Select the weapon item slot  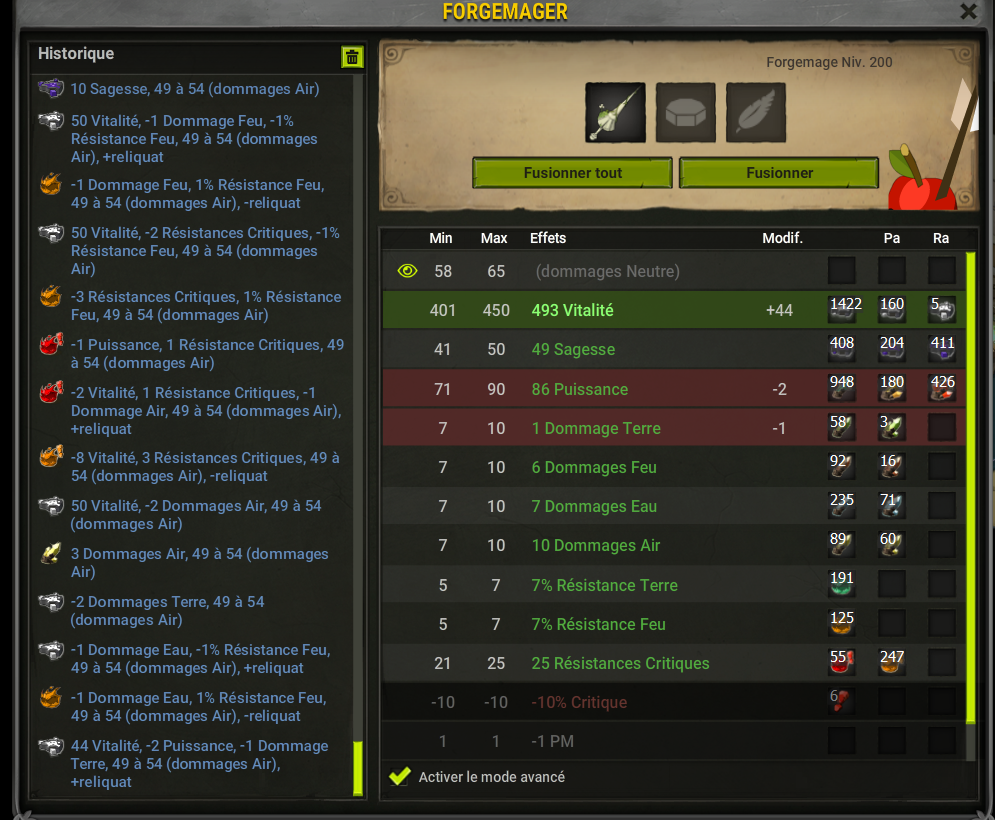[615, 112]
